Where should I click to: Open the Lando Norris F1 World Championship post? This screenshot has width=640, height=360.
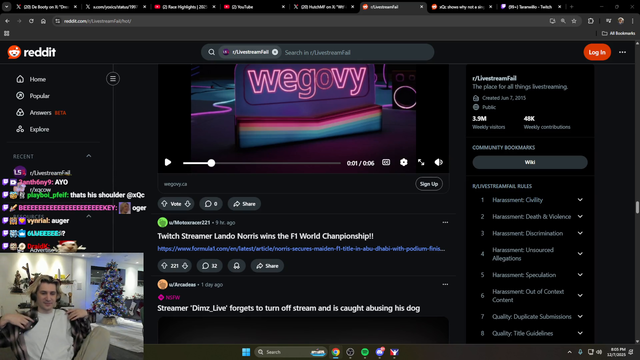(265, 236)
